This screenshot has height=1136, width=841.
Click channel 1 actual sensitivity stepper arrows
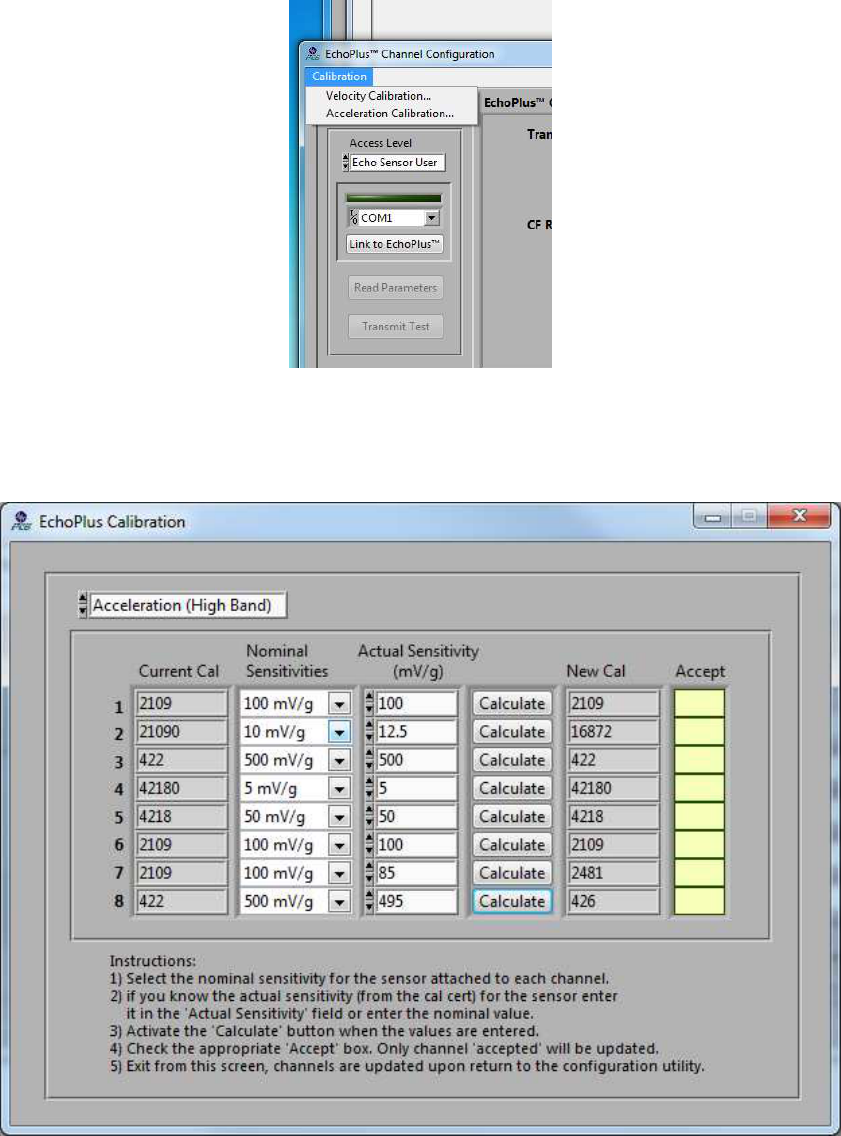pyautogui.click(x=369, y=703)
